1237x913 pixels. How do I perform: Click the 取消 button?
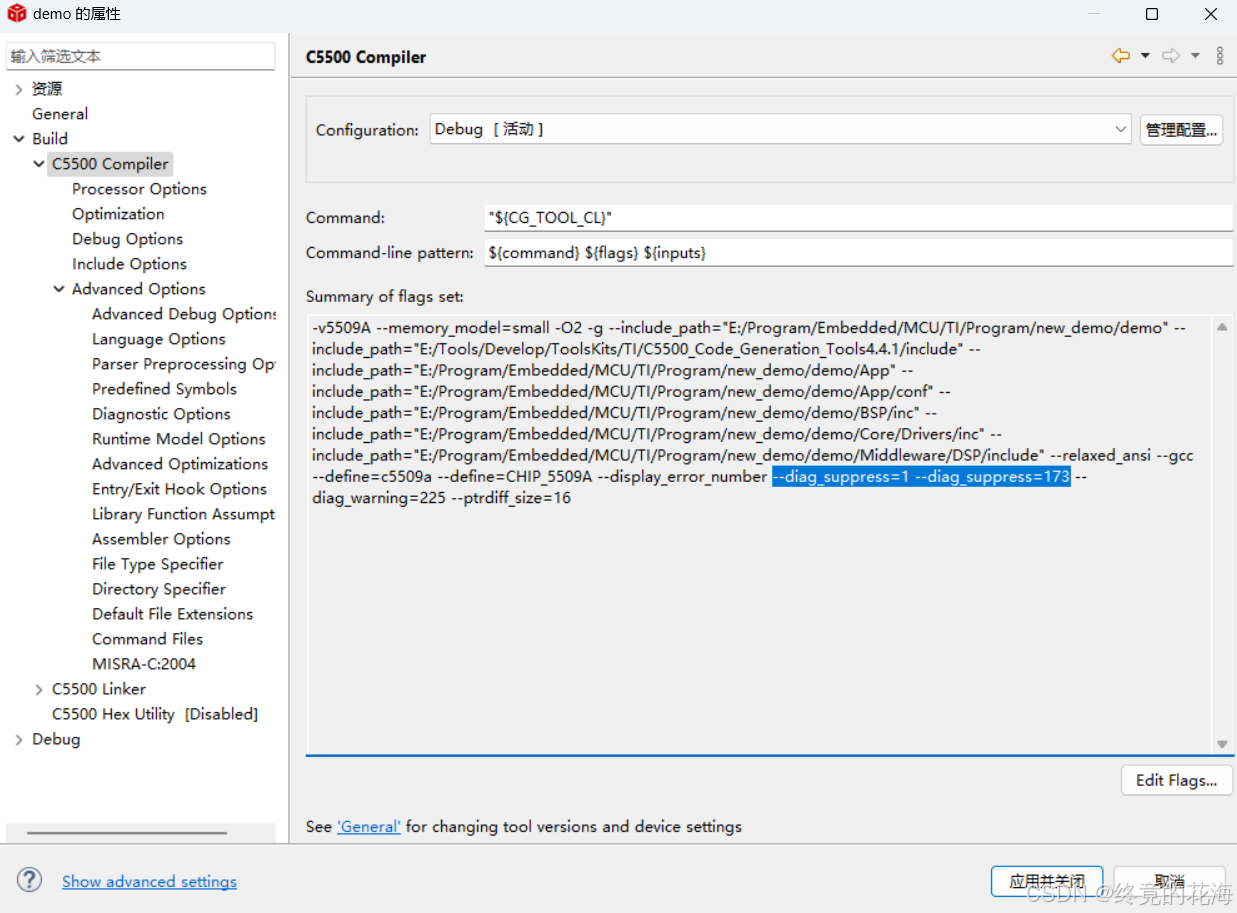coord(1169,881)
